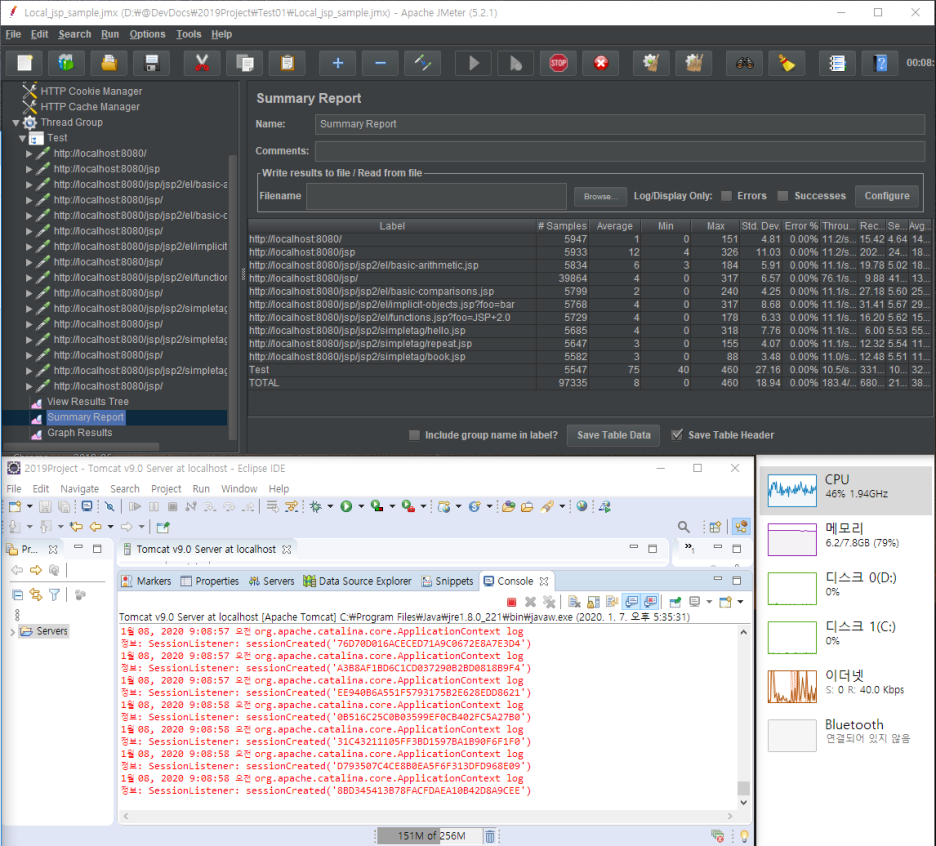Click the JMeter New test plan icon
This screenshot has height=846, width=936.
[x=24, y=63]
